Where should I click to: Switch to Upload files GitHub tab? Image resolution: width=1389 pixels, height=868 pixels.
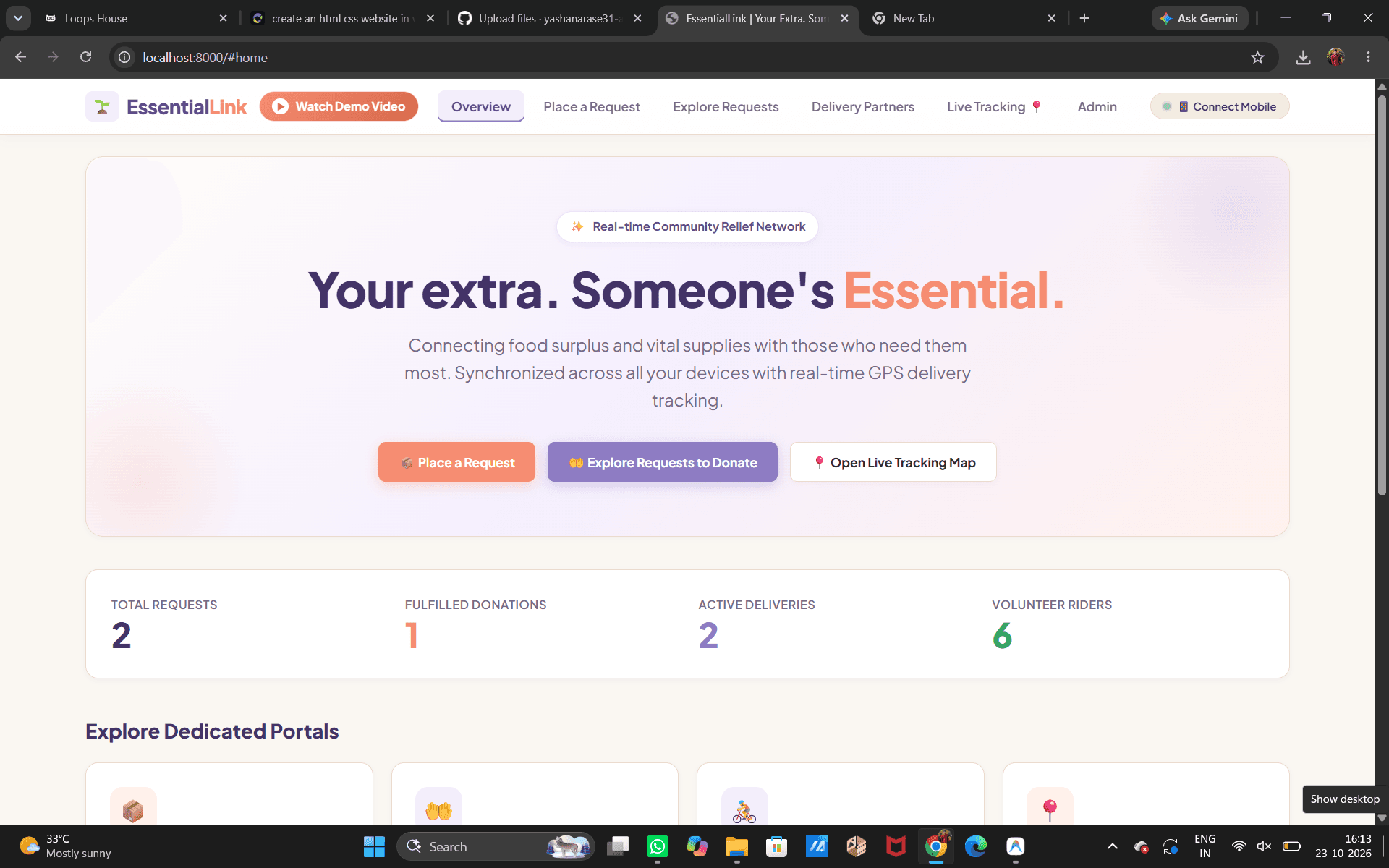point(550,18)
